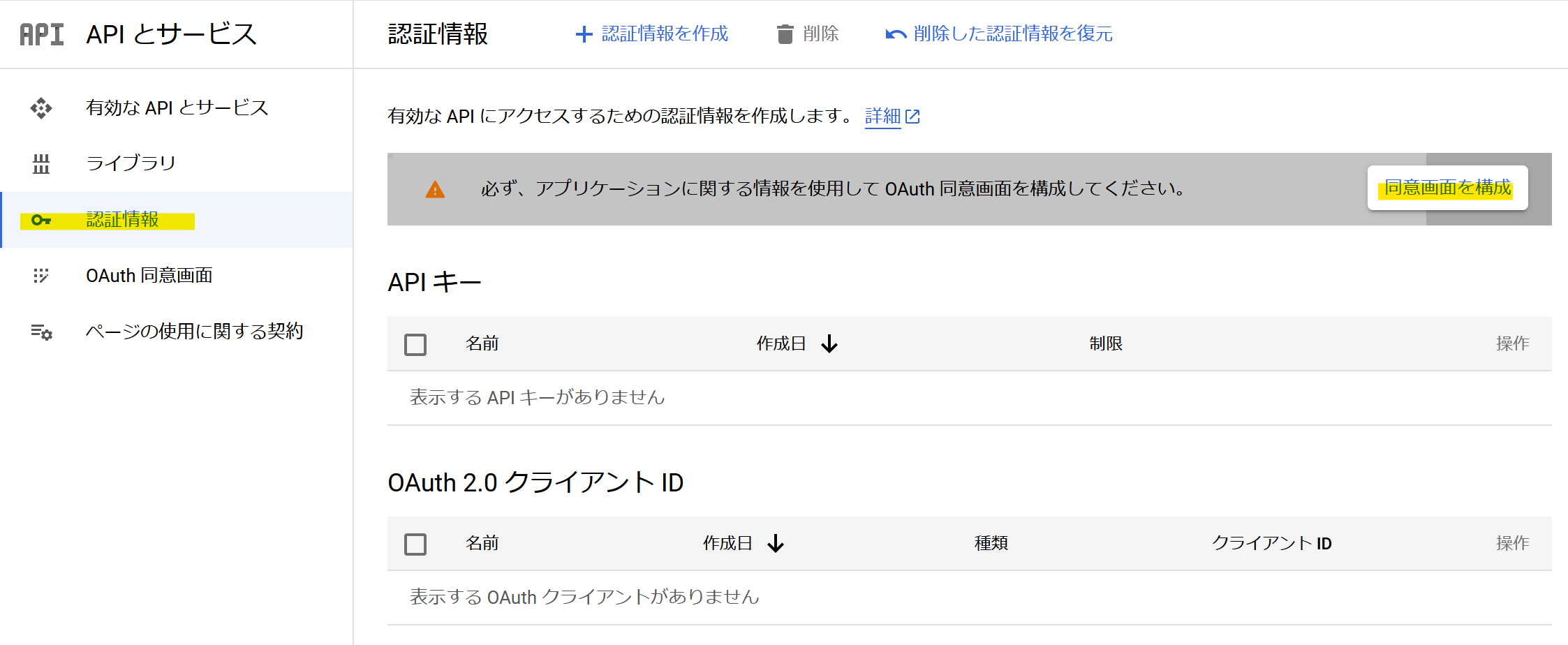Click 名前 column header in OAuth table
1568x645 pixels.
[482, 544]
